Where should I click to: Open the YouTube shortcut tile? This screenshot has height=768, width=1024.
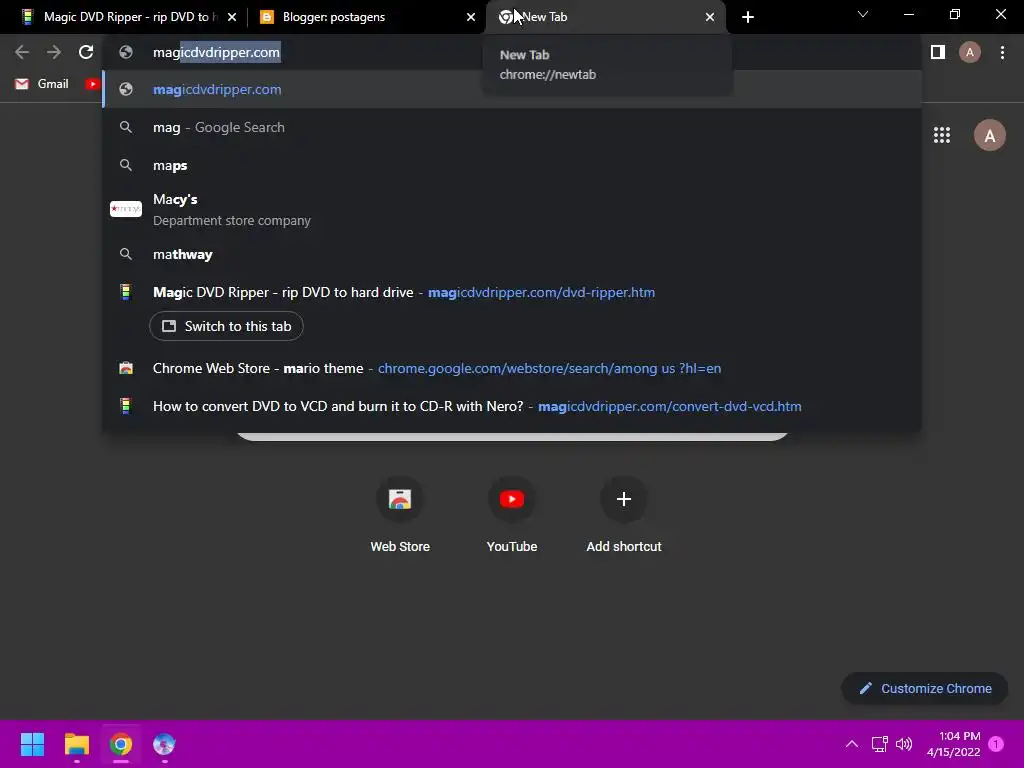512,516
